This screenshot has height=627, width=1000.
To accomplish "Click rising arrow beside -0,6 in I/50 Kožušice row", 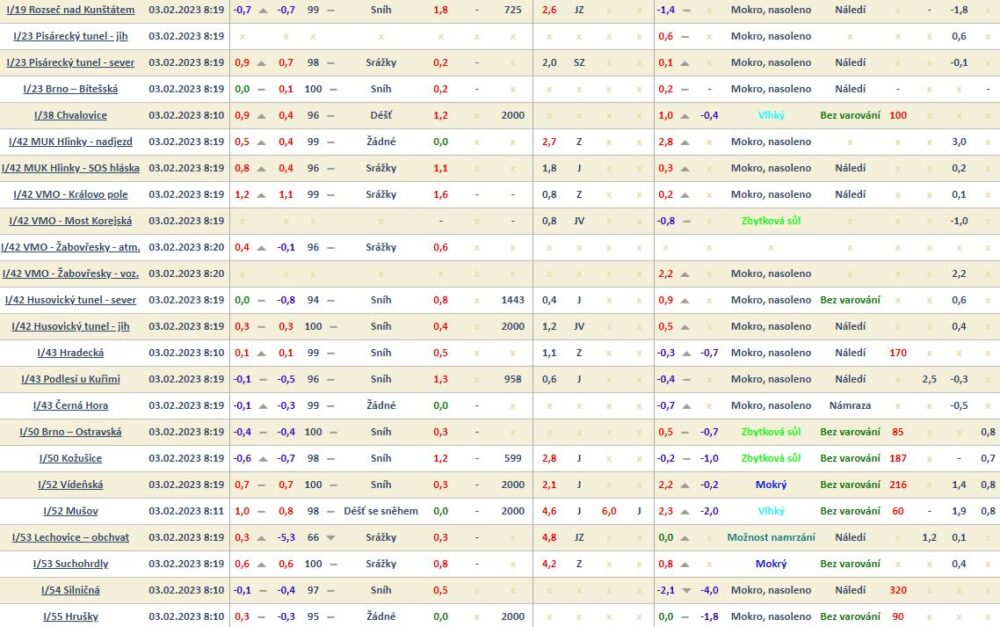I will tap(264, 459).
